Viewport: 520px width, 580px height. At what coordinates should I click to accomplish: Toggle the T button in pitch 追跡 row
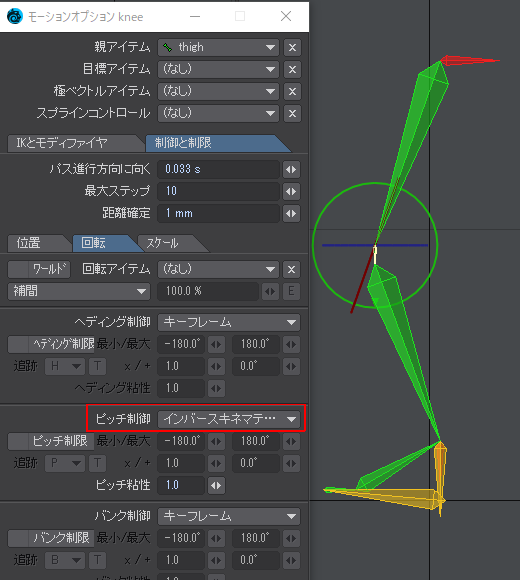(98, 463)
